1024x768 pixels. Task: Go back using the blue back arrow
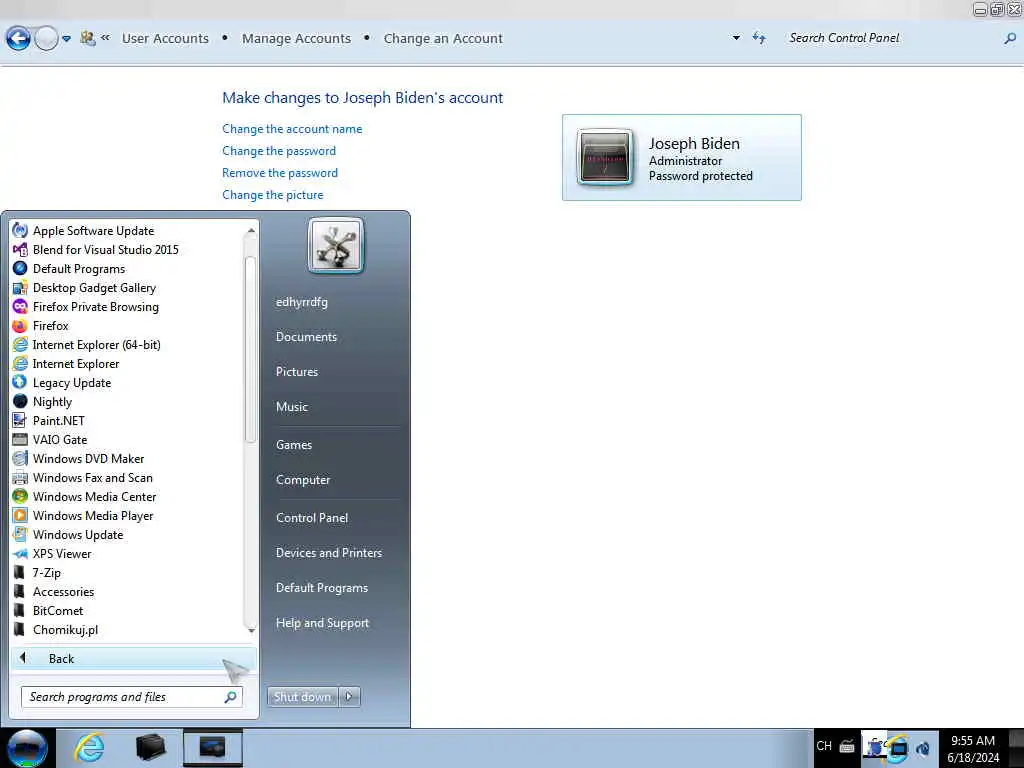18,39
